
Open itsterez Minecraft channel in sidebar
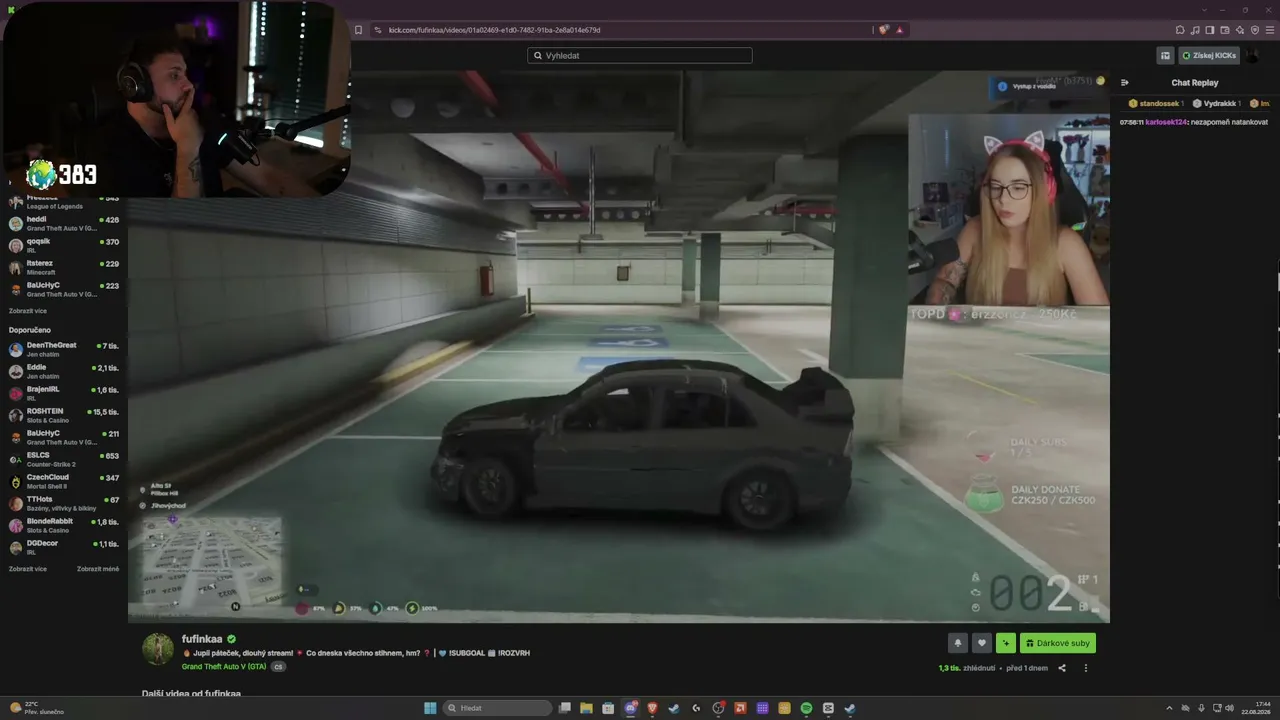click(64, 267)
